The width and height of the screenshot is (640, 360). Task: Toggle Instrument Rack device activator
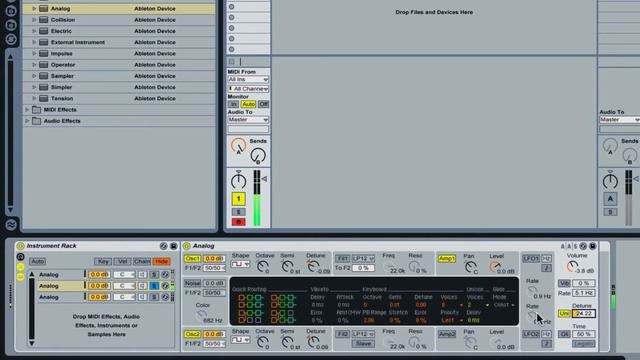20,246
